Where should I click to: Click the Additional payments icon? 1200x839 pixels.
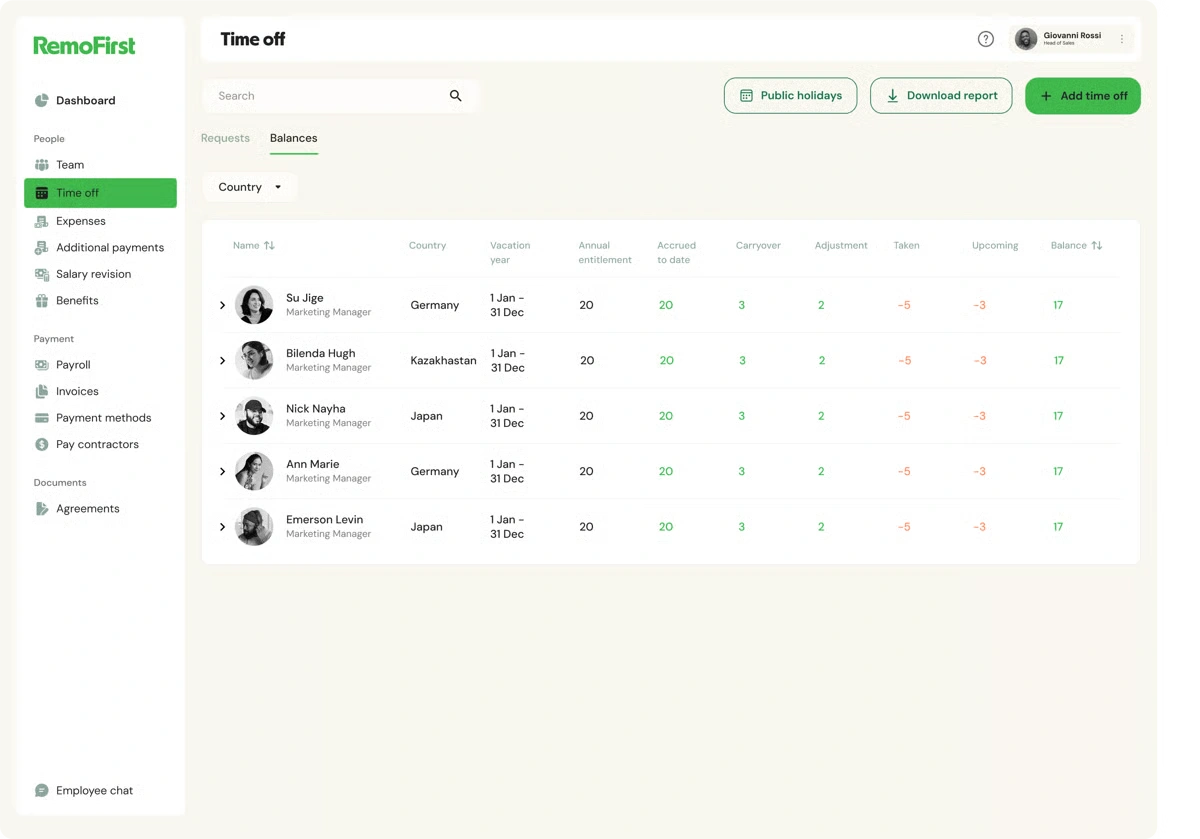[42, 247]
